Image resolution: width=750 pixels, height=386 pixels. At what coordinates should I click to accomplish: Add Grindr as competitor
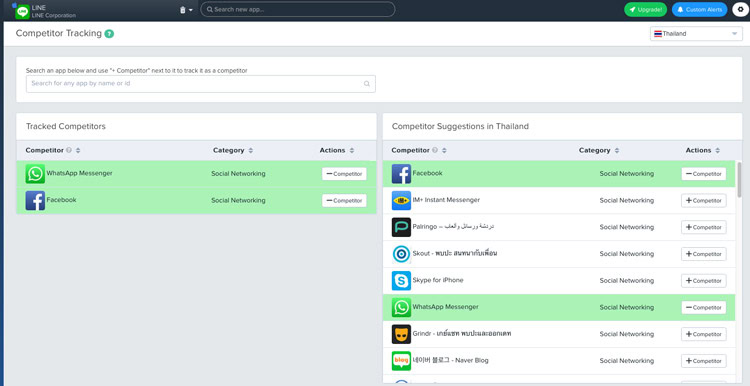tap(704, 334)
